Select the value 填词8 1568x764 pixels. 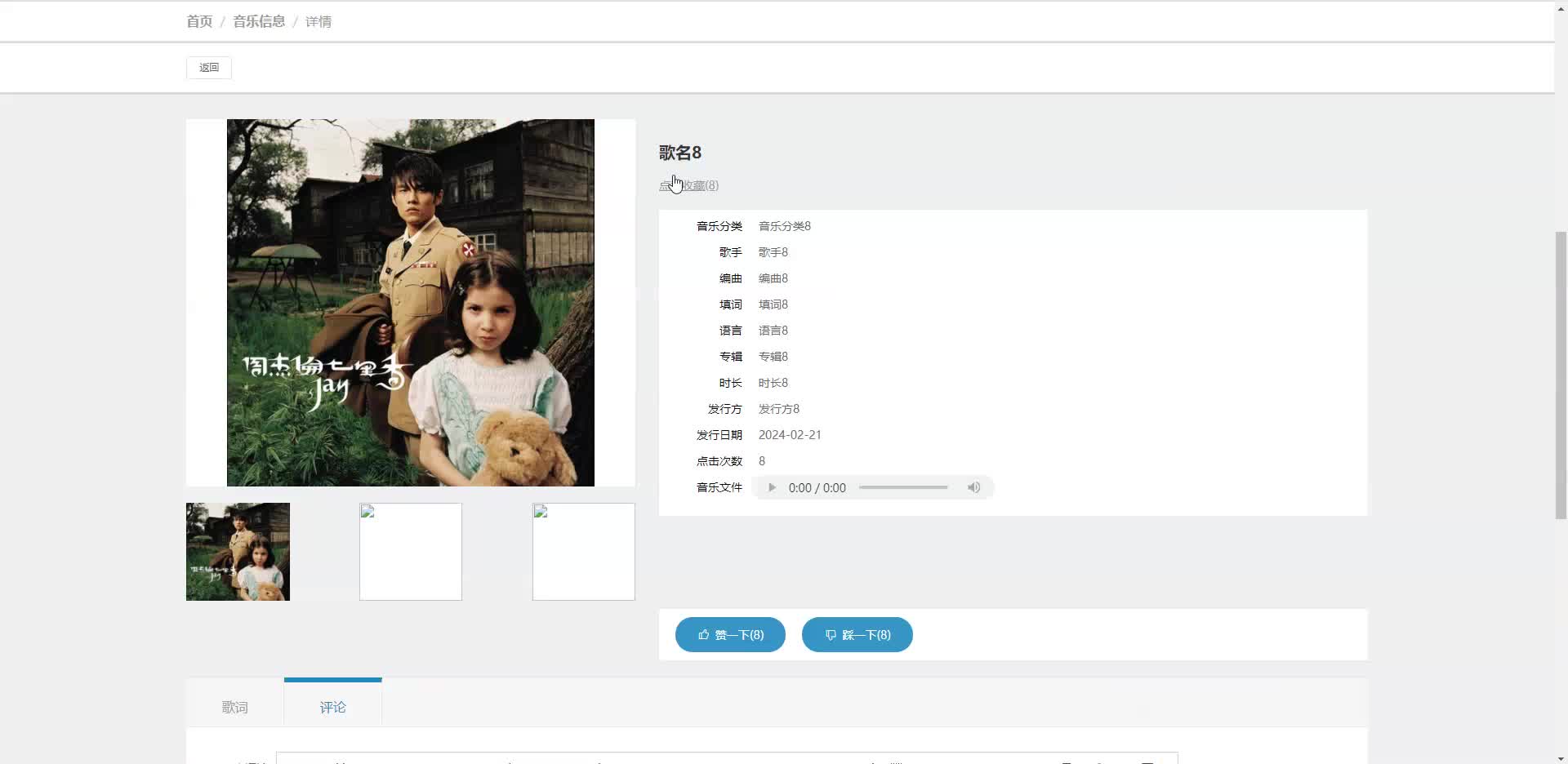[773, 304]
